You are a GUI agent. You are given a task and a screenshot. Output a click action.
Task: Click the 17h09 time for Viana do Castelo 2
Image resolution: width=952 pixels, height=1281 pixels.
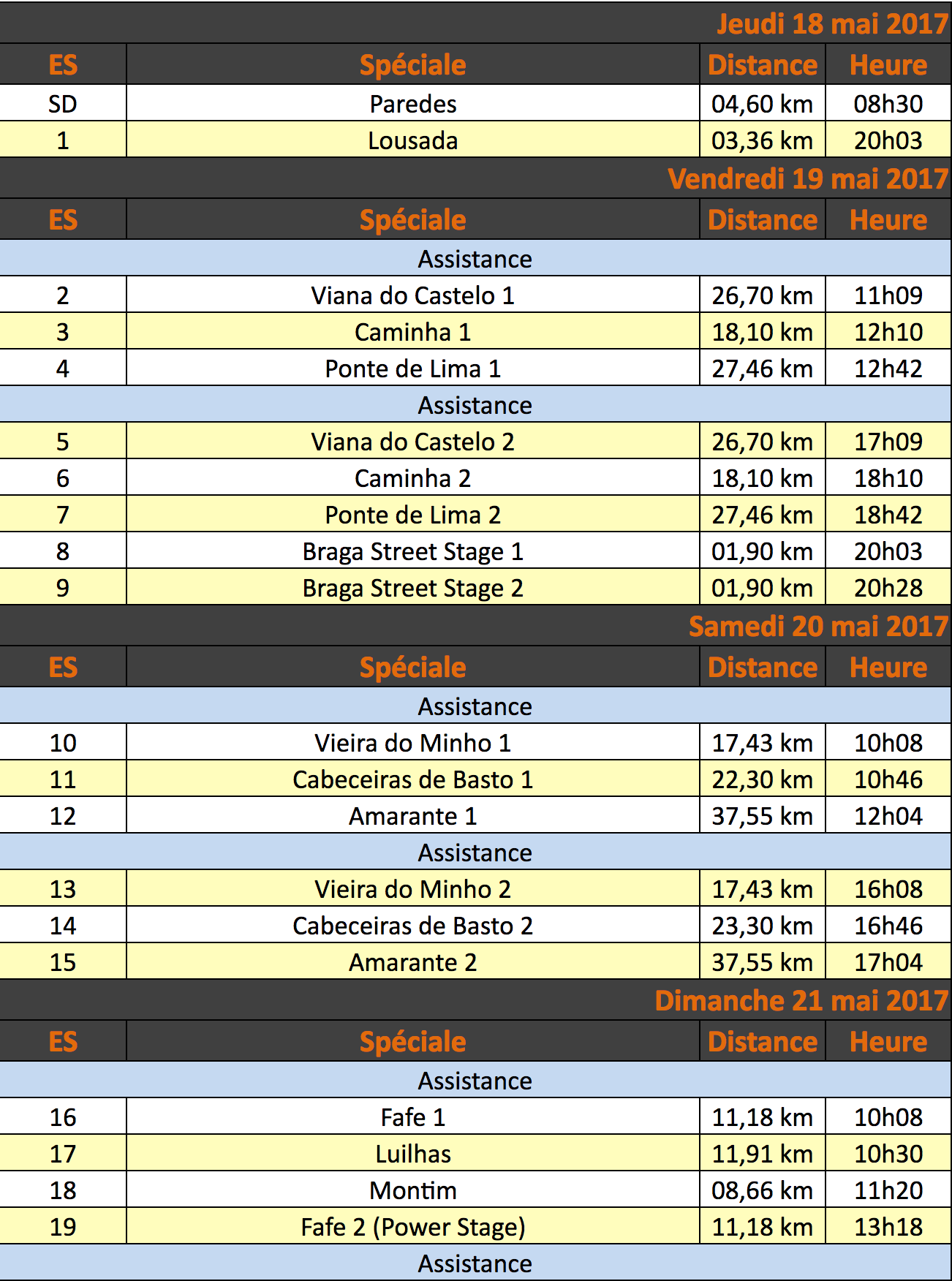[888, 441]
